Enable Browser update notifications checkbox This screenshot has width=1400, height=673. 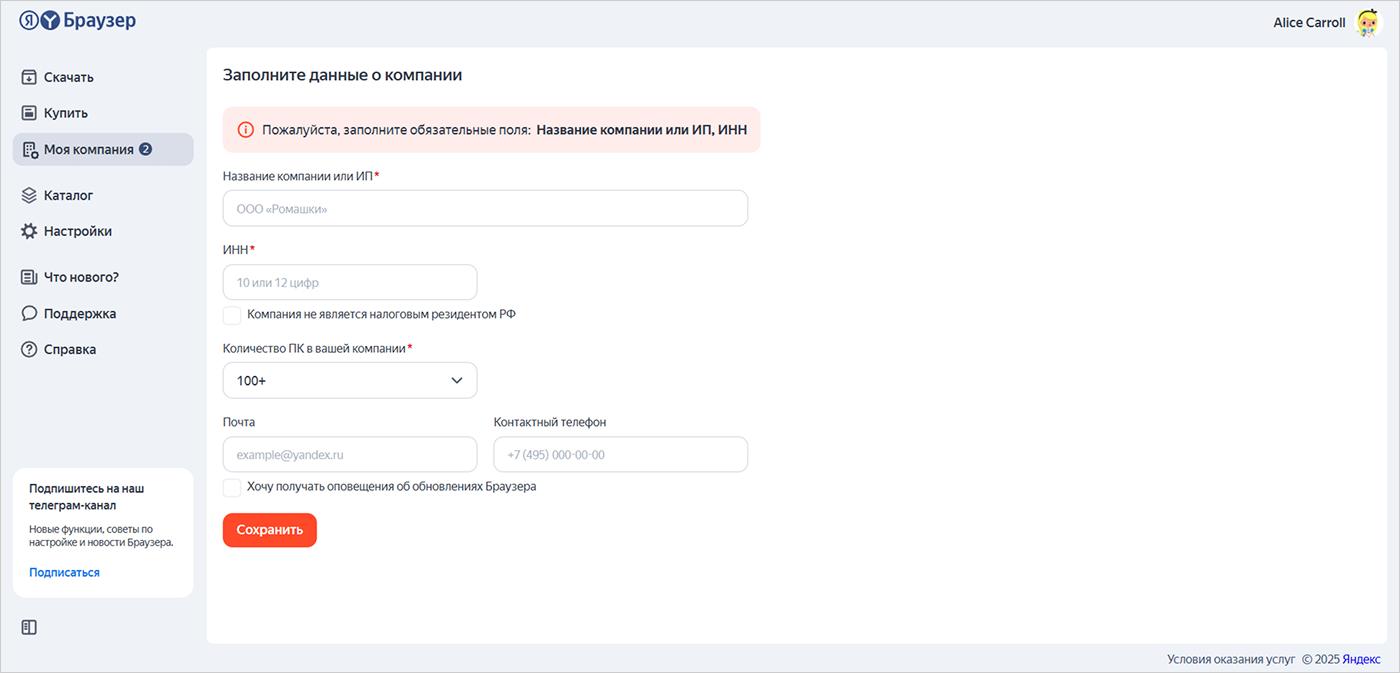[x=232, y=488]
